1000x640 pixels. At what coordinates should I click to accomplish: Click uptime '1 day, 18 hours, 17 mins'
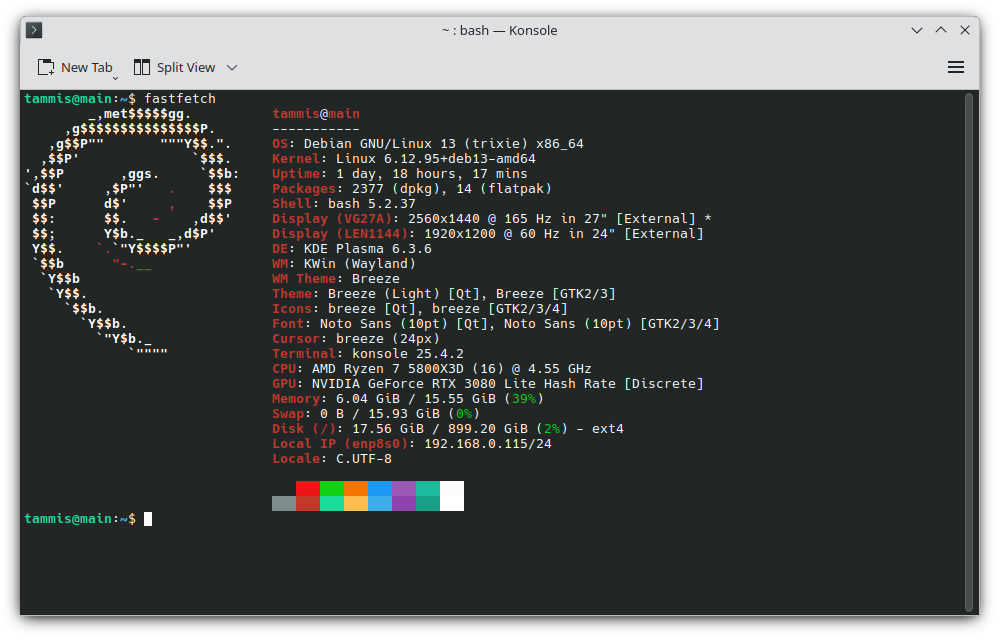click(x=432, y=174)
